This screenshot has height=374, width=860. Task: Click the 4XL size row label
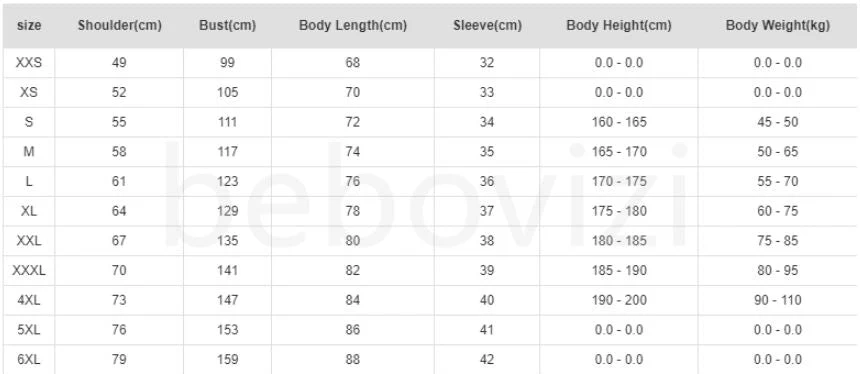pyautogui.click(x=29, y=300)
